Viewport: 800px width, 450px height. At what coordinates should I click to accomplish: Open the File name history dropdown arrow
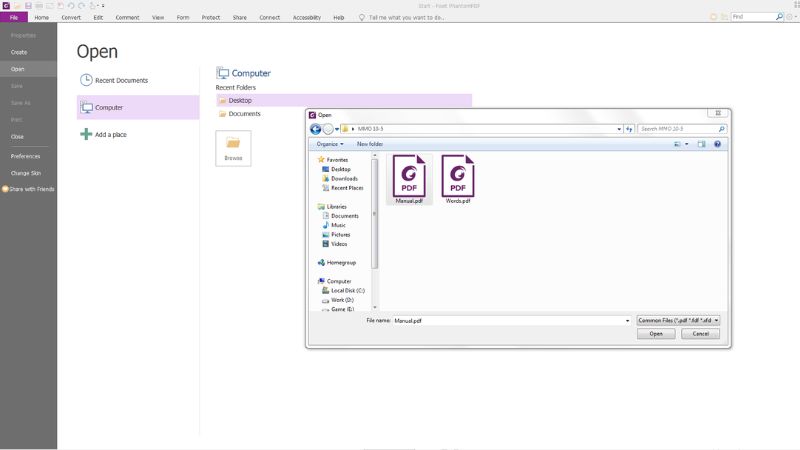click(x=626, y=320)
